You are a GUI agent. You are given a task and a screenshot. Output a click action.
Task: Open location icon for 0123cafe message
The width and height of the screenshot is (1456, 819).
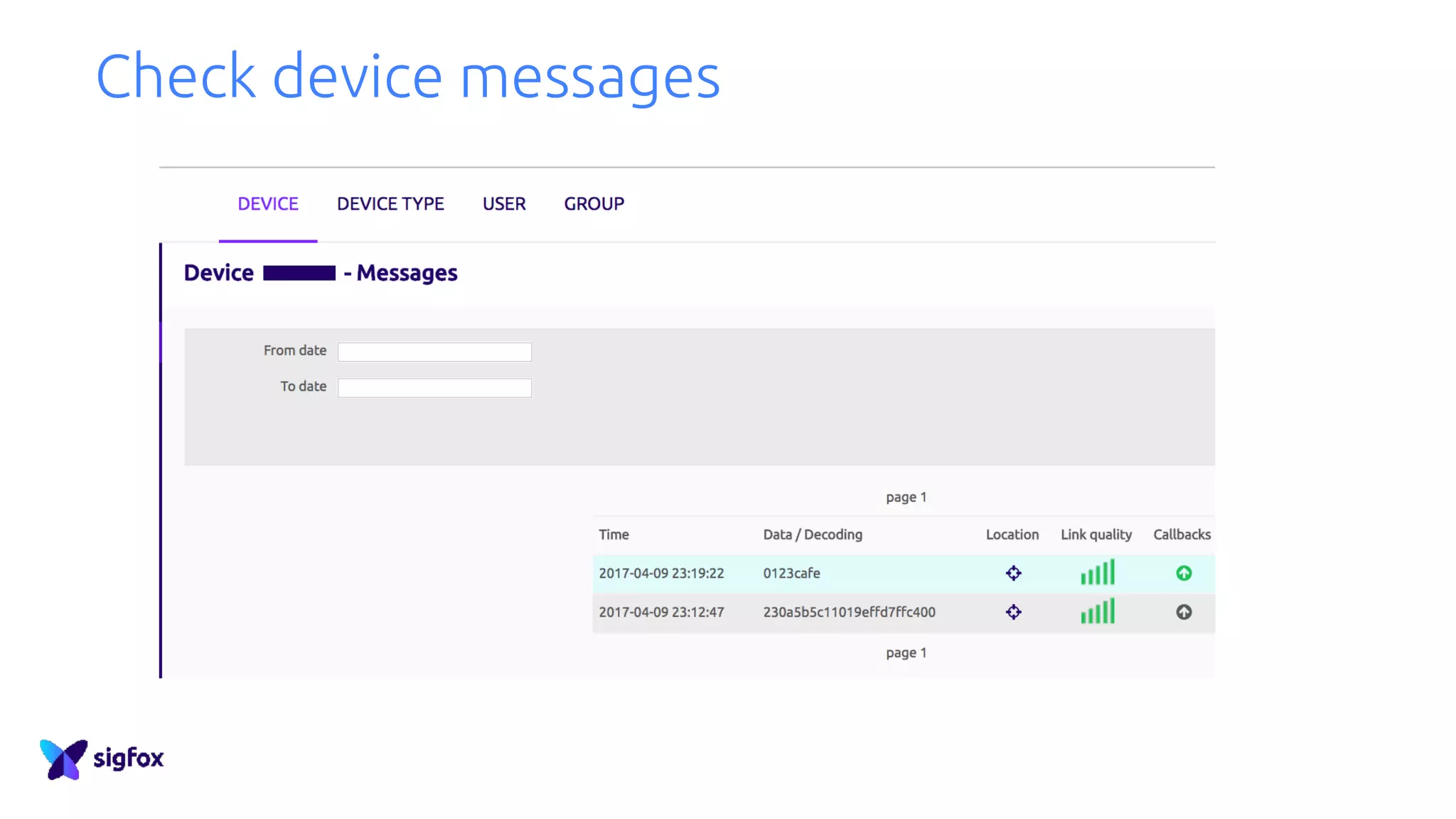pyautogui.click(x=1013, y=573)
